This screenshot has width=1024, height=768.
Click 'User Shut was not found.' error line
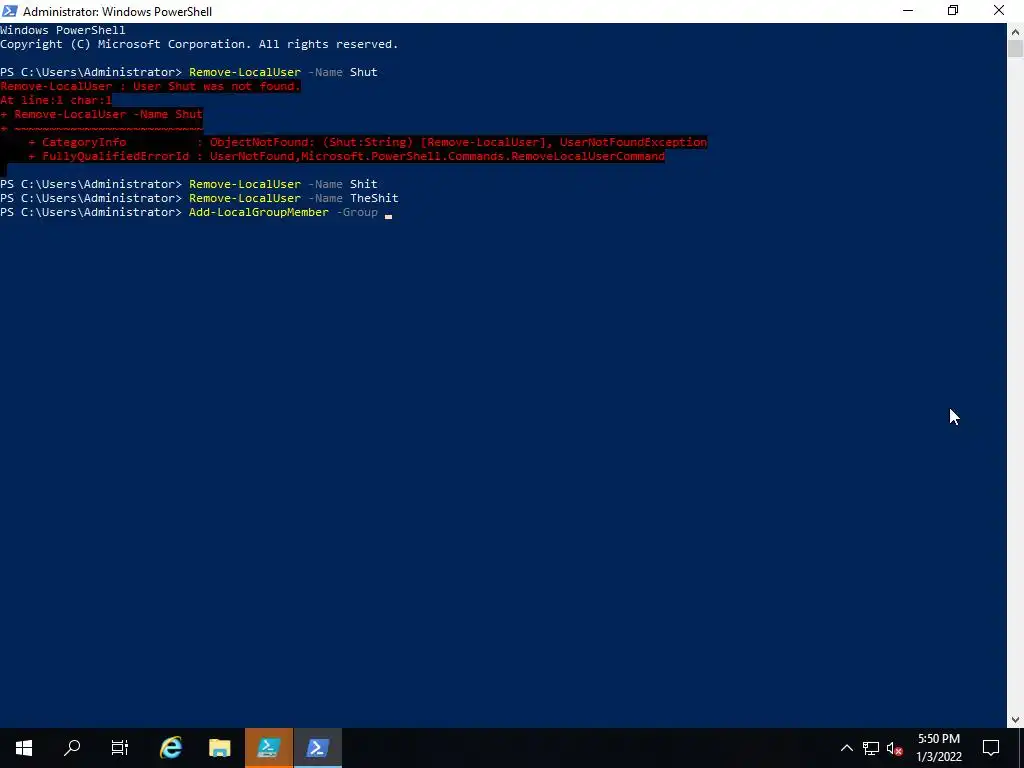(x=150, y=86)
